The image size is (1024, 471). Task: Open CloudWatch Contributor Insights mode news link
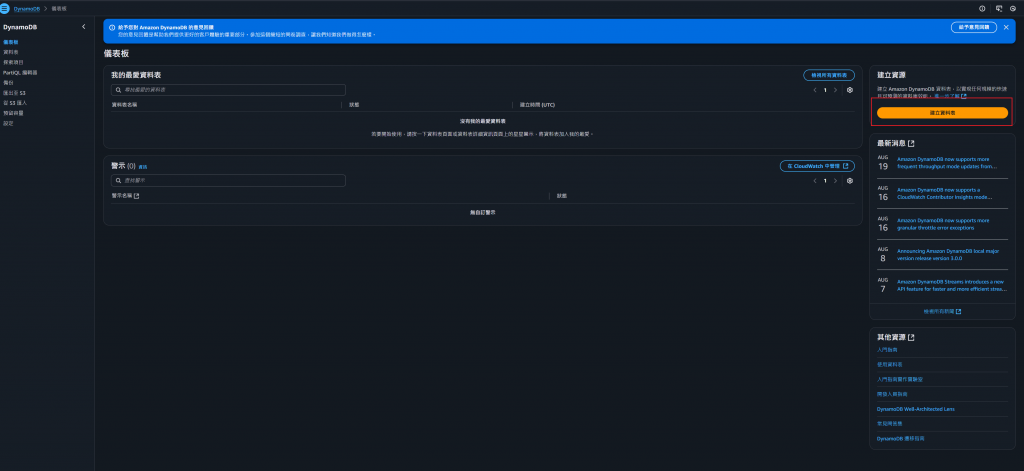(944, 193)
